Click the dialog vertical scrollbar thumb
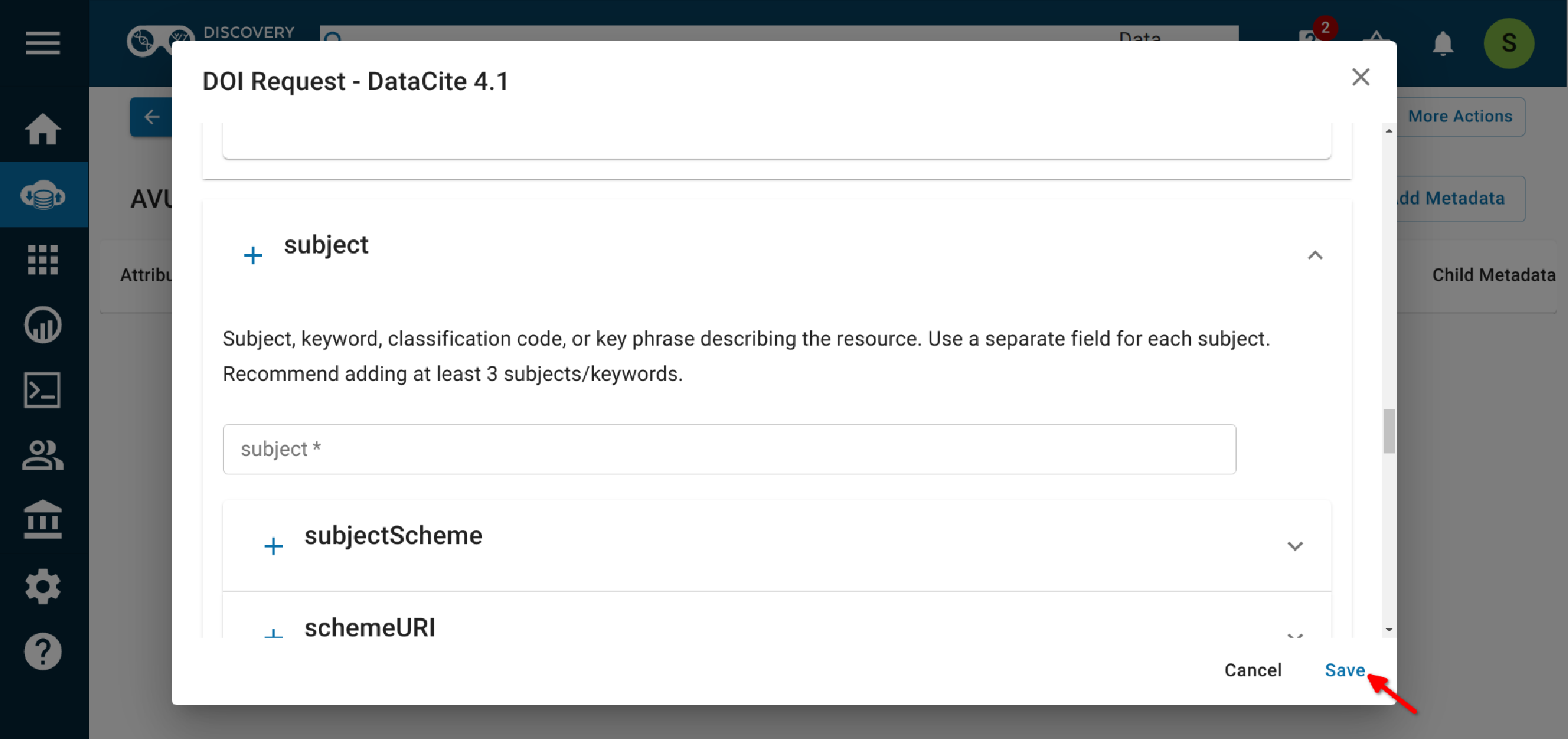1568x739 pixels. pos(1389,431)
